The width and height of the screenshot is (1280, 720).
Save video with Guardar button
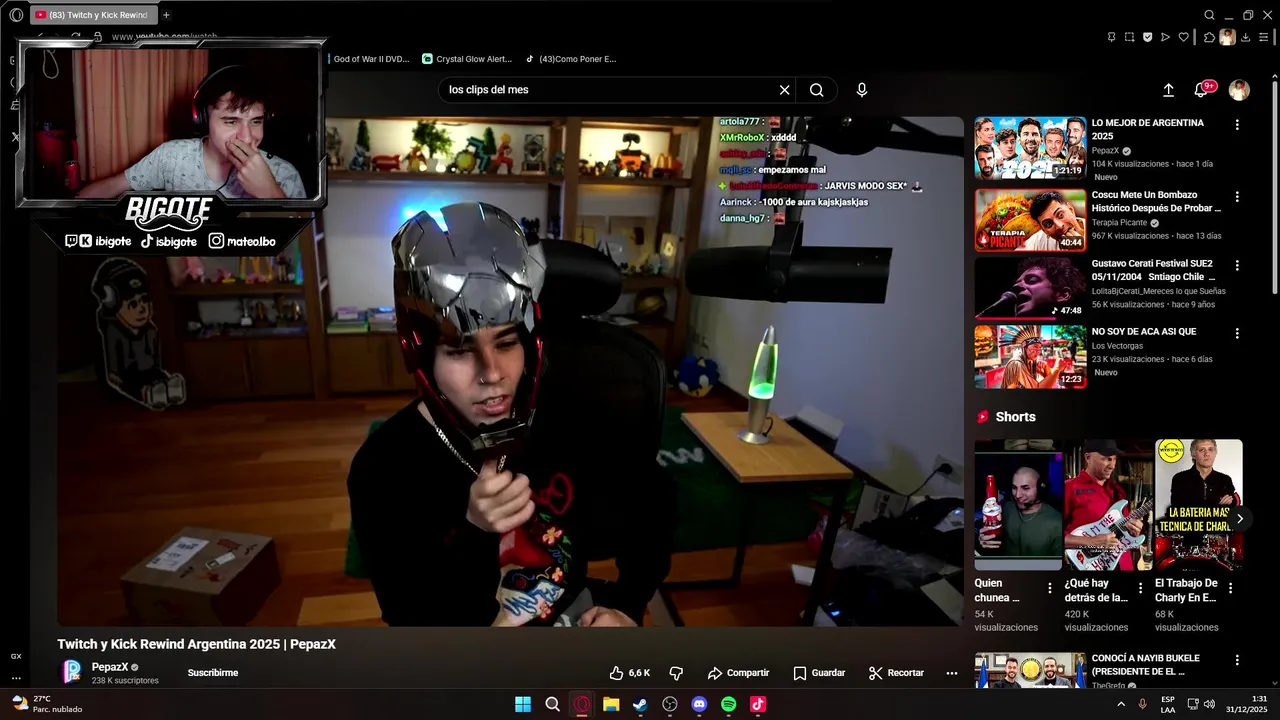point(819,673)
